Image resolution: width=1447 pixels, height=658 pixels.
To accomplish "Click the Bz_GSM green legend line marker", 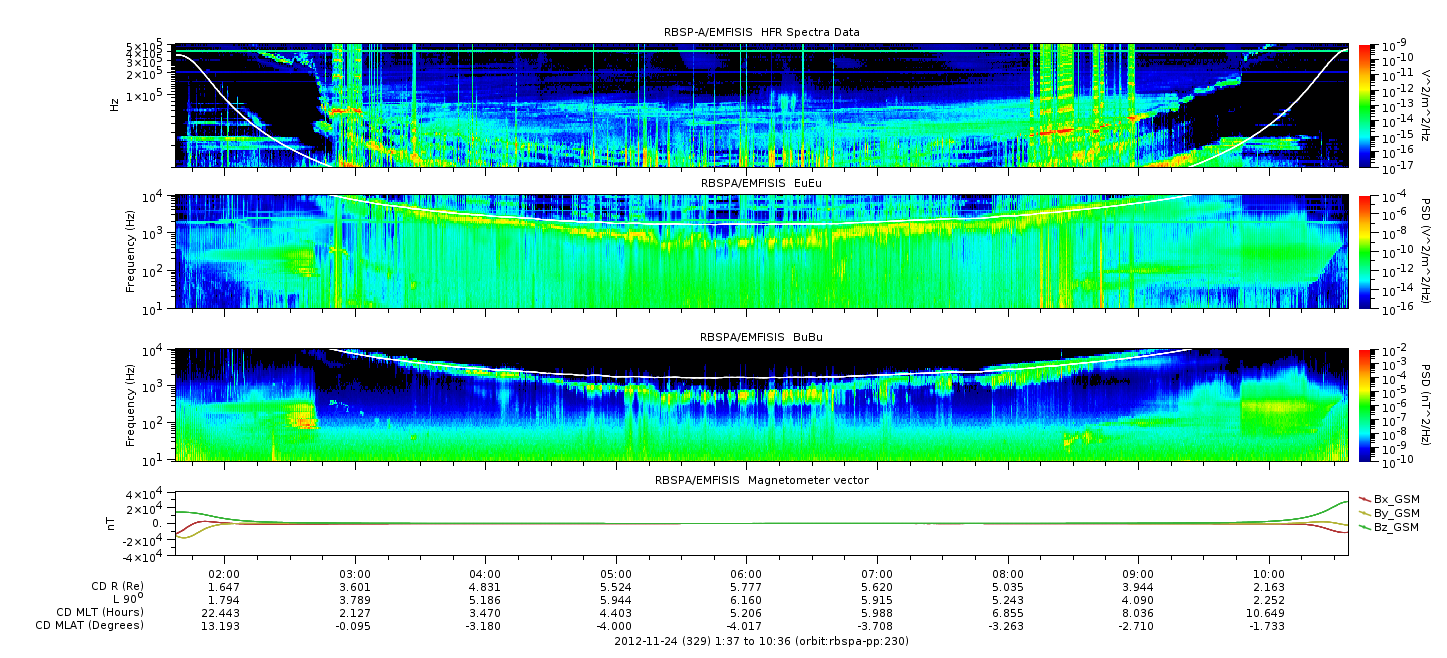I will tap(1365, 527).
